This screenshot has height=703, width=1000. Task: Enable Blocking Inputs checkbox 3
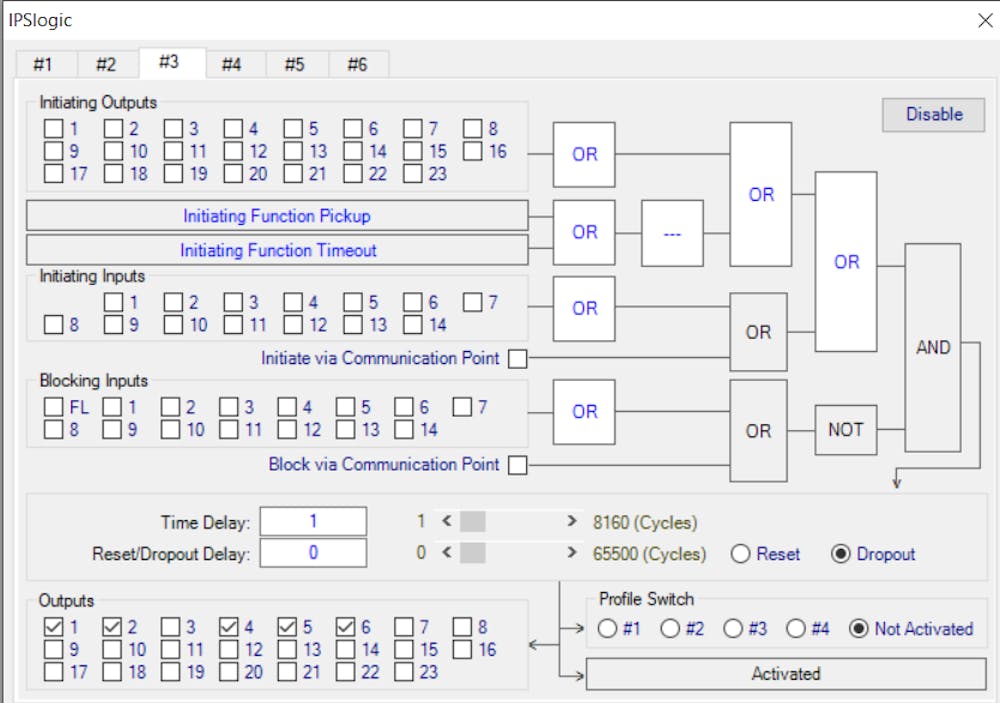click(x=229, y=407)
